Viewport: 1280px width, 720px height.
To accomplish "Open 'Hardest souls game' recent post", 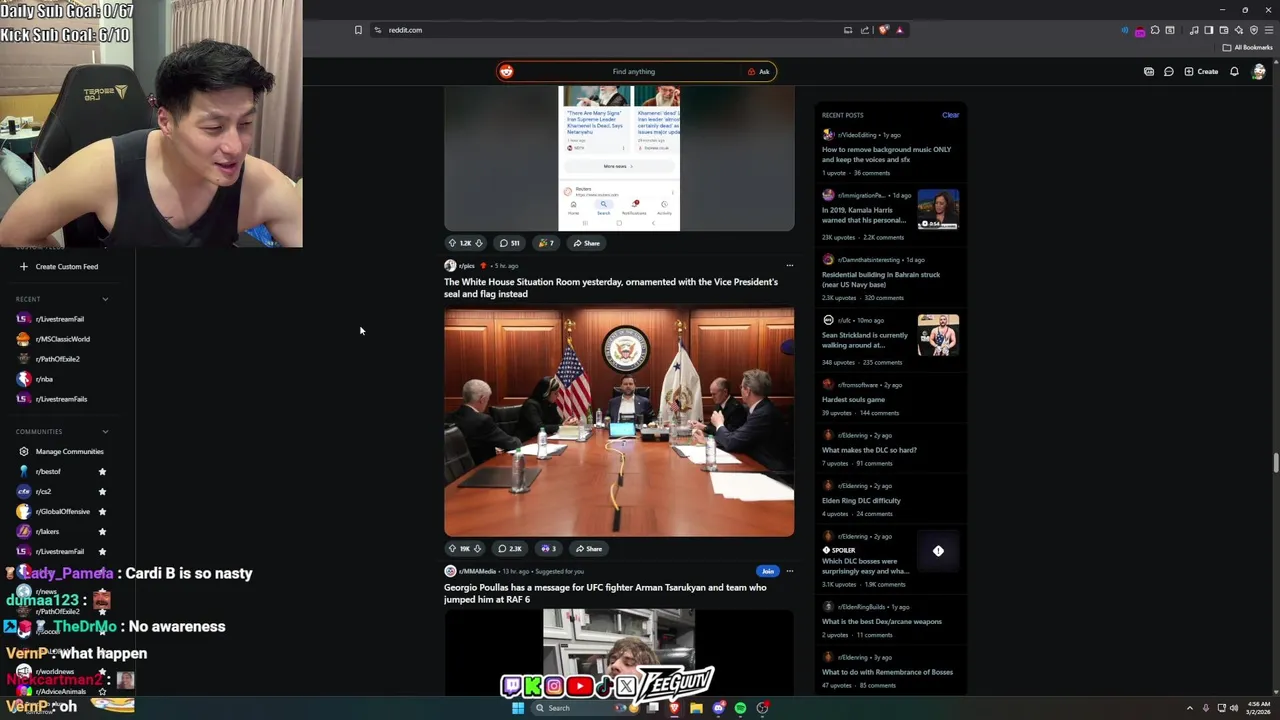I will point(853,400).
